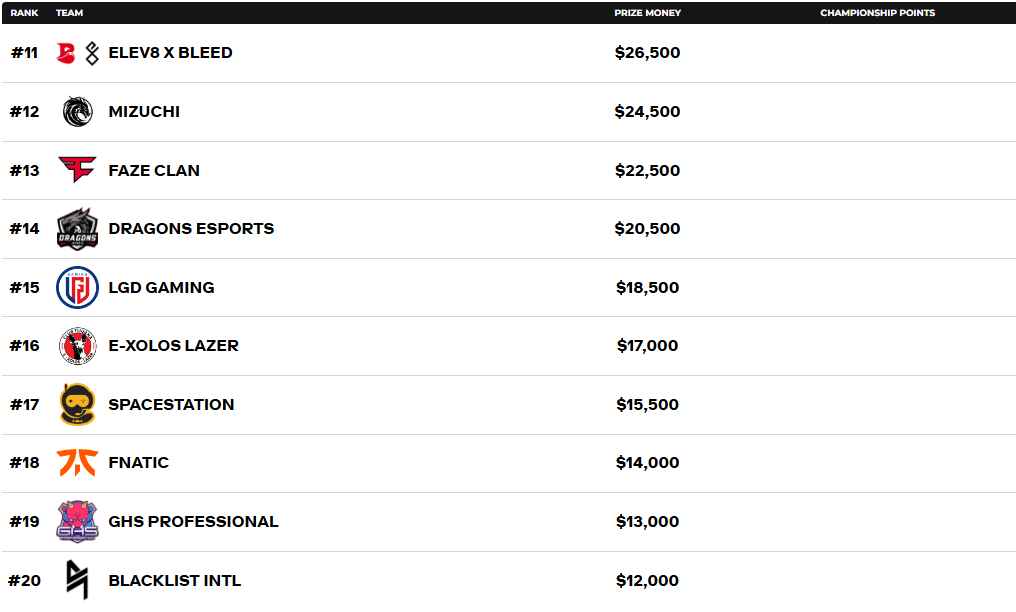Image resolution: width=1016 pixels, height=612 pixels.
Task: Click the GHS Professional logo
Action: 77,521
